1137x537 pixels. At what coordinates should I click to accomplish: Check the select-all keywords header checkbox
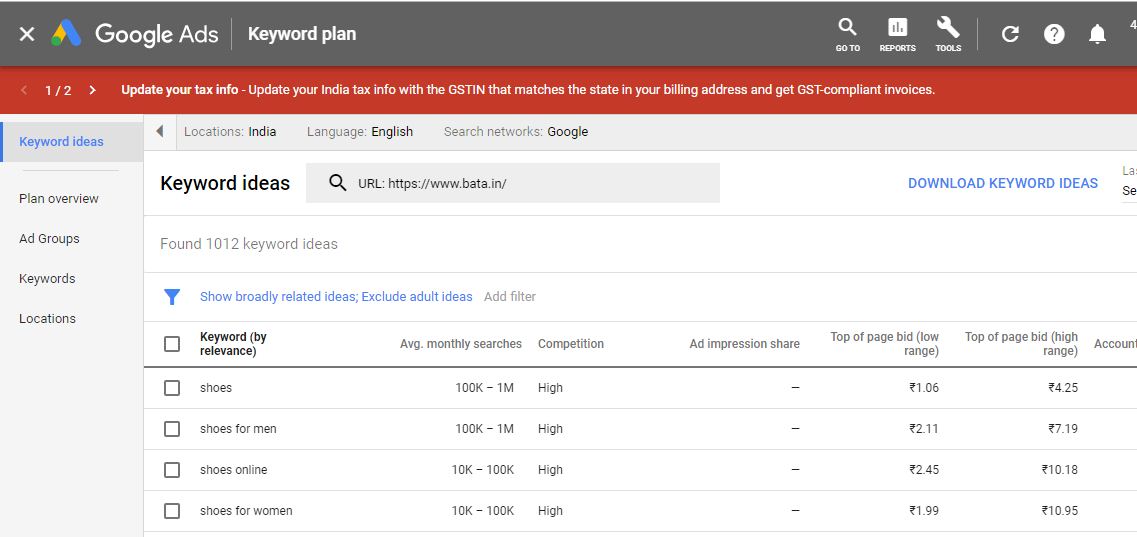coord(172,344)
